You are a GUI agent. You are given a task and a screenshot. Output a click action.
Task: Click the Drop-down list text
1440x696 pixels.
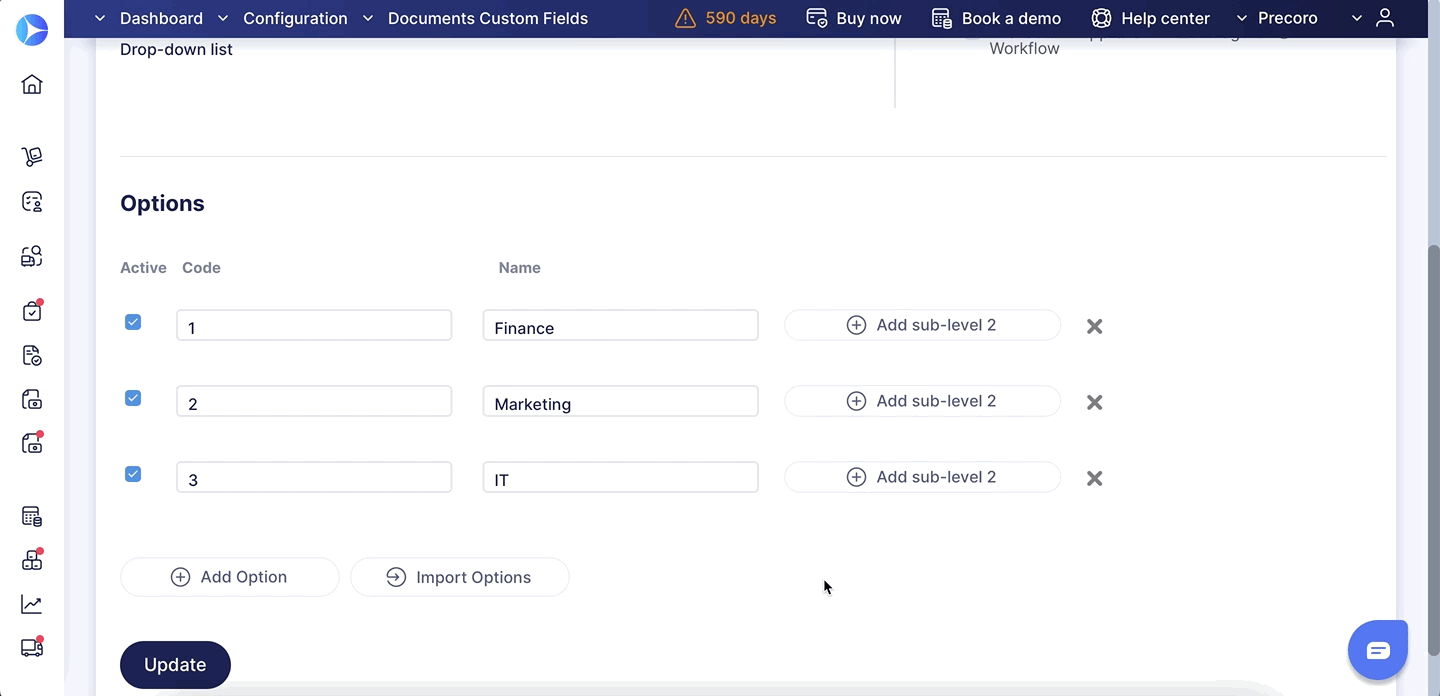[176, 49]
